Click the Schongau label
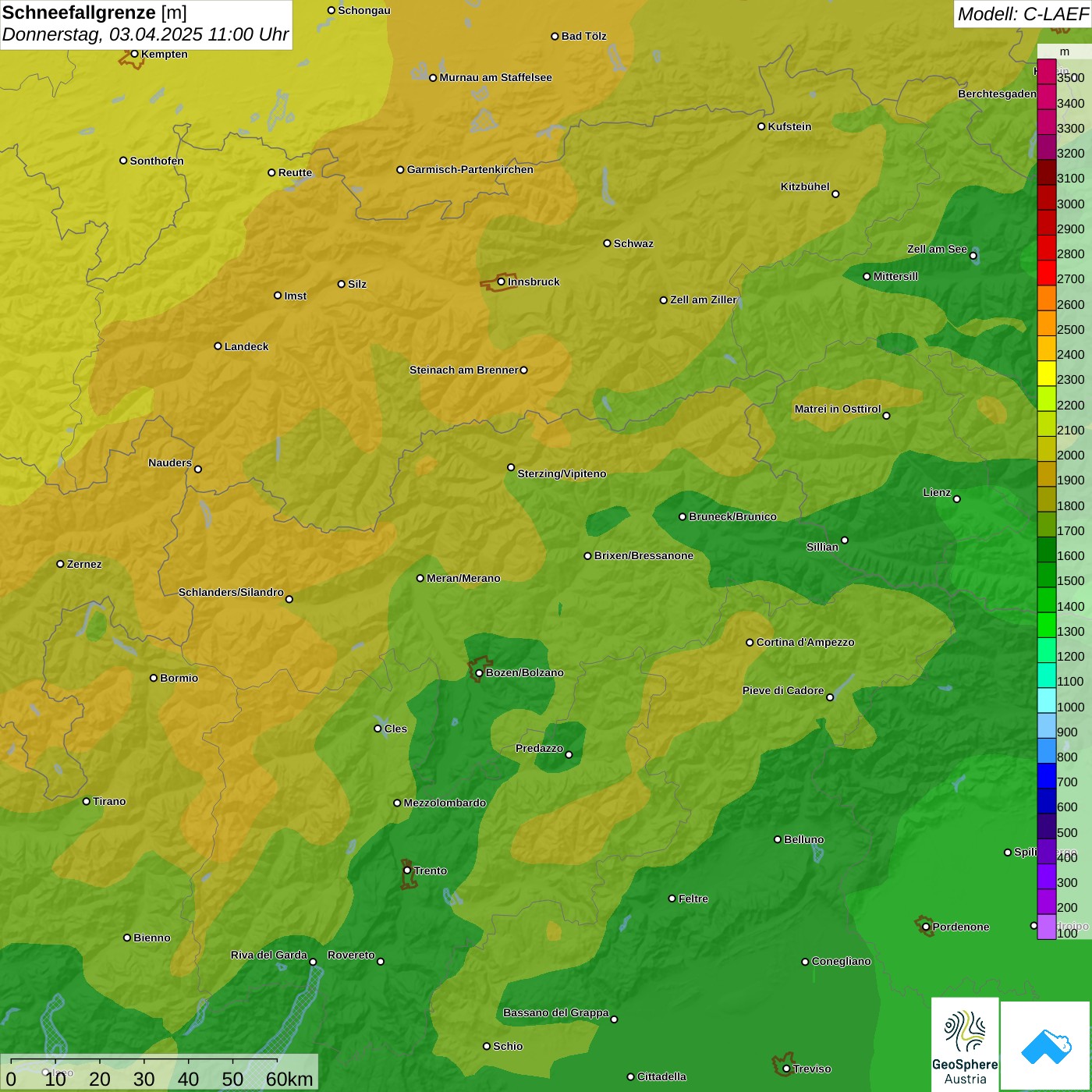This screenshot has width=1092, height=1092. point(364,10)
